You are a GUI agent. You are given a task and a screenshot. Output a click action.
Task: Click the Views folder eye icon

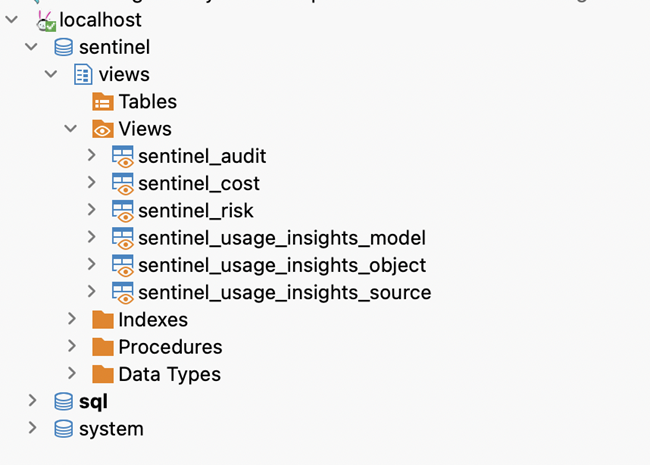tap(103, 129)
